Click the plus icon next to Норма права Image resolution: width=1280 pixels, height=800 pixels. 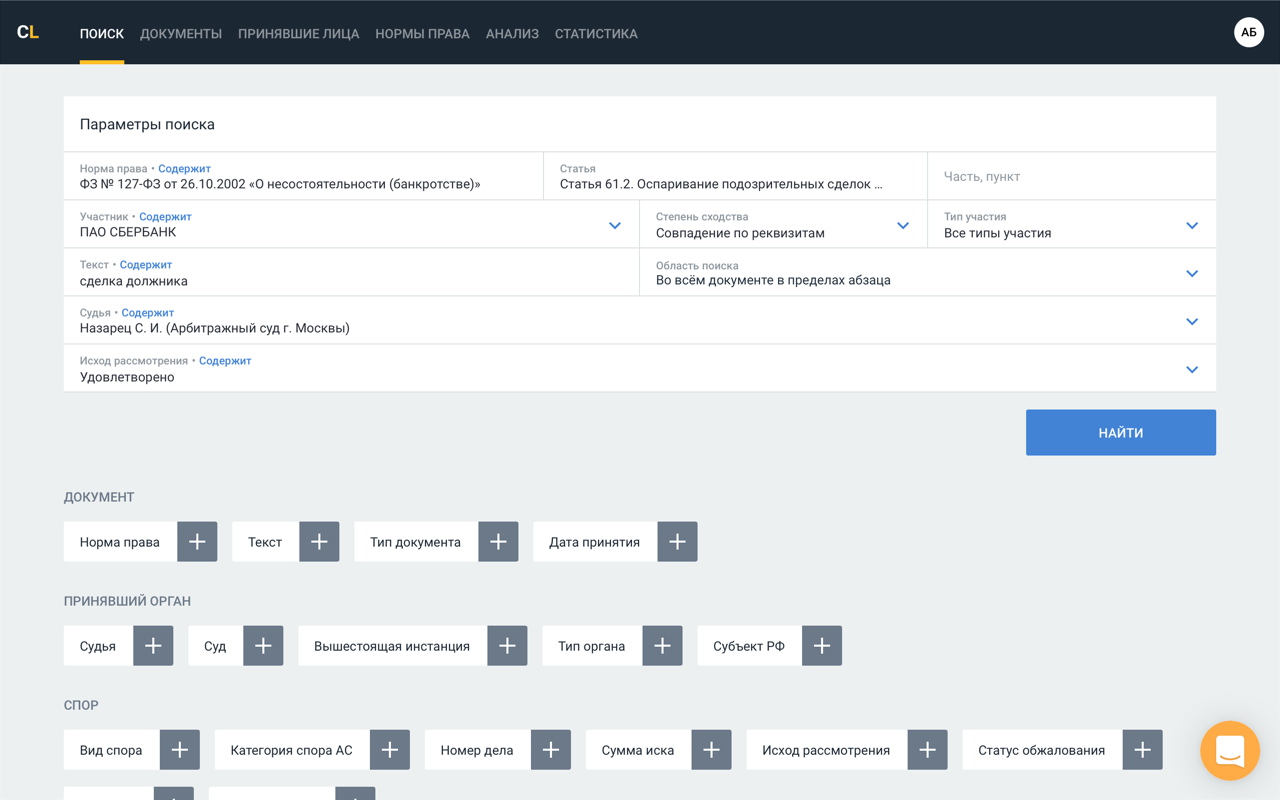pyautogui.click(x=197, y=542)
